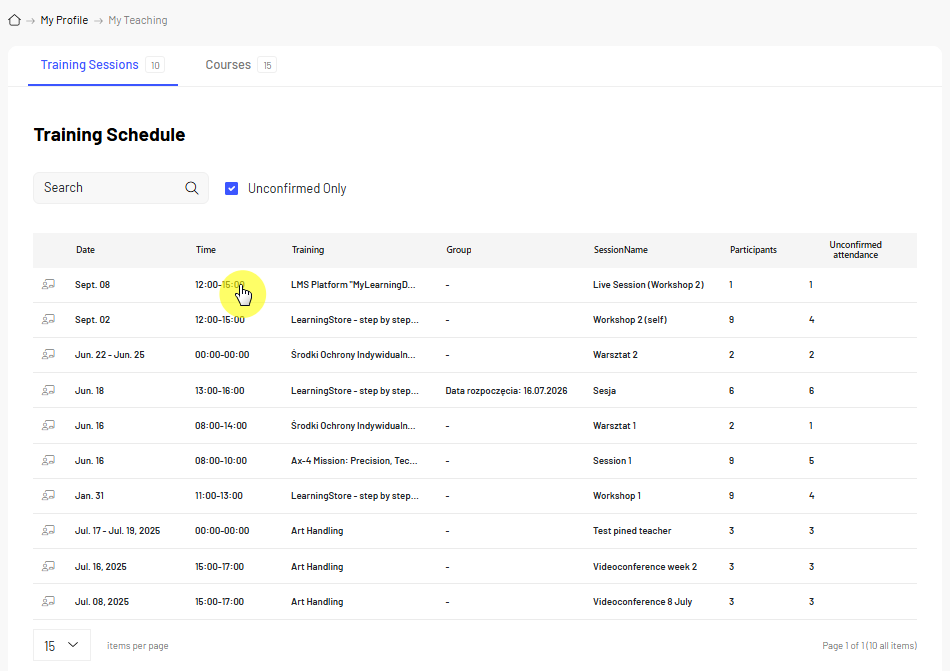Click time '11:00-13:00' cell

coord(219,496)
